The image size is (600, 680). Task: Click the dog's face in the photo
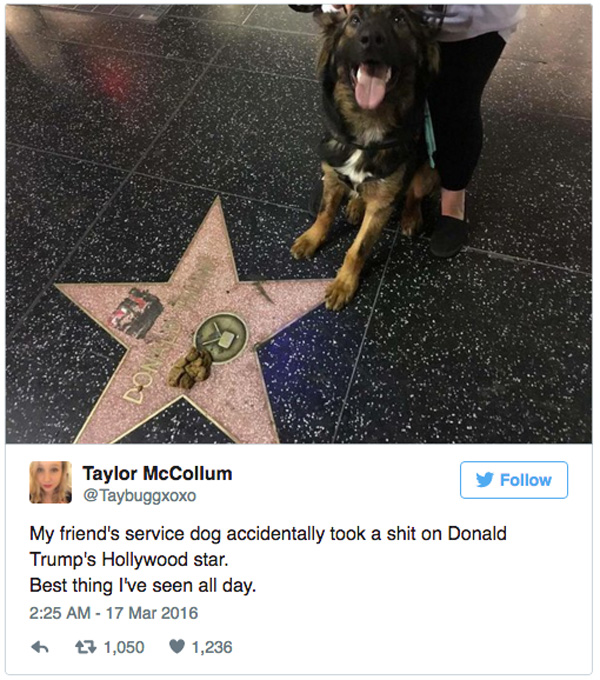[372, 56]
